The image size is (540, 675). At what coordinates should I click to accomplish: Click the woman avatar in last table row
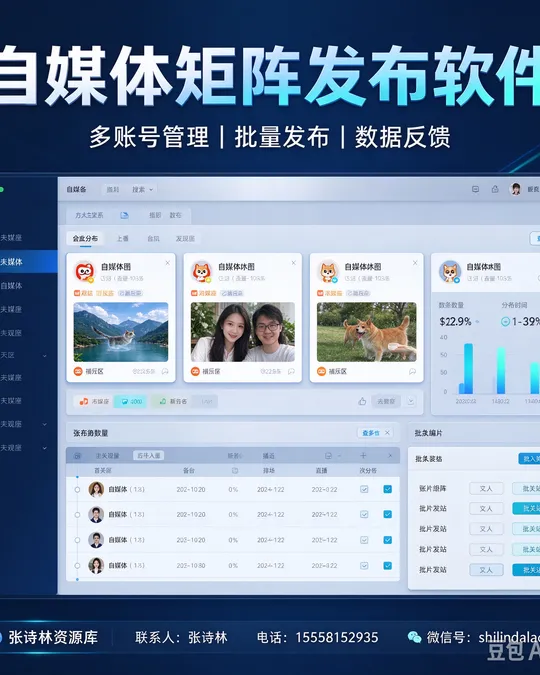96,565
